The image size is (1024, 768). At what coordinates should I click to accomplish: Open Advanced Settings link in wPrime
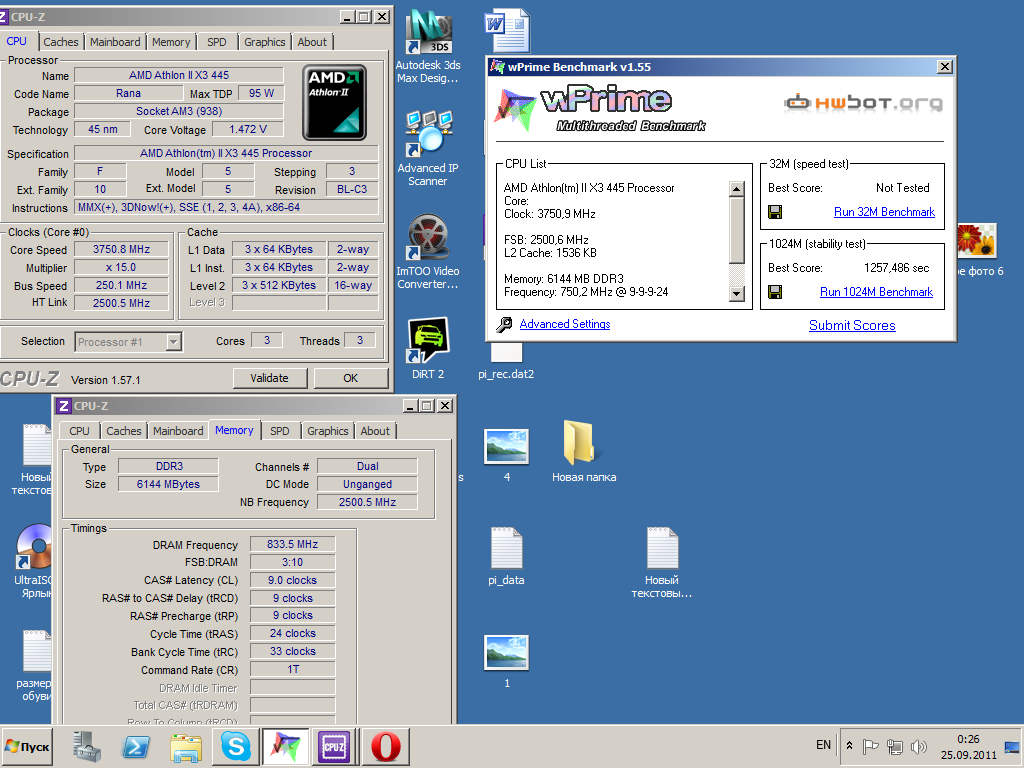[x=565, y=324]
